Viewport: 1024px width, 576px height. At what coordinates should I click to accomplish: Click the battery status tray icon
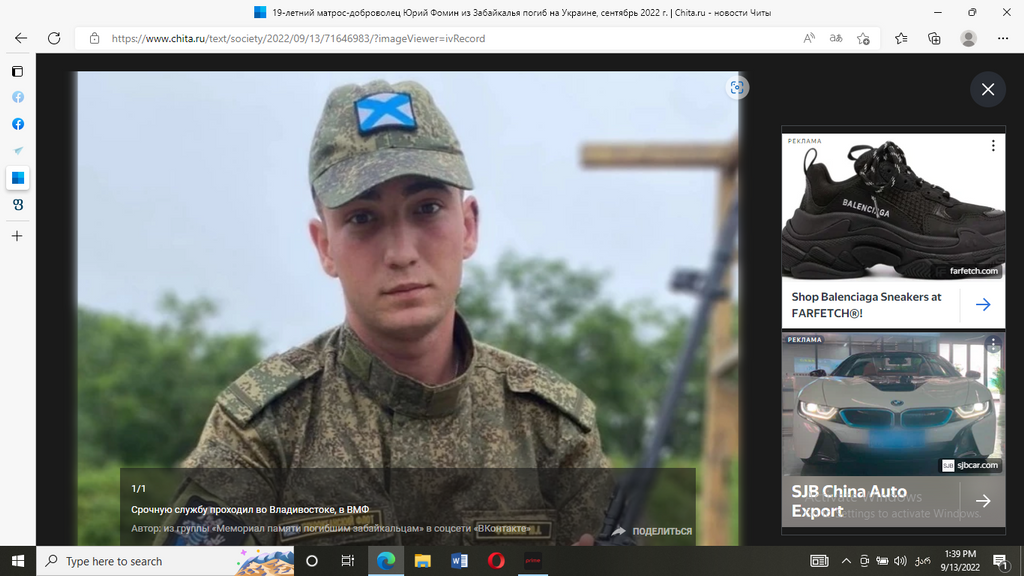pyautogui.click(x=882, y=561)
